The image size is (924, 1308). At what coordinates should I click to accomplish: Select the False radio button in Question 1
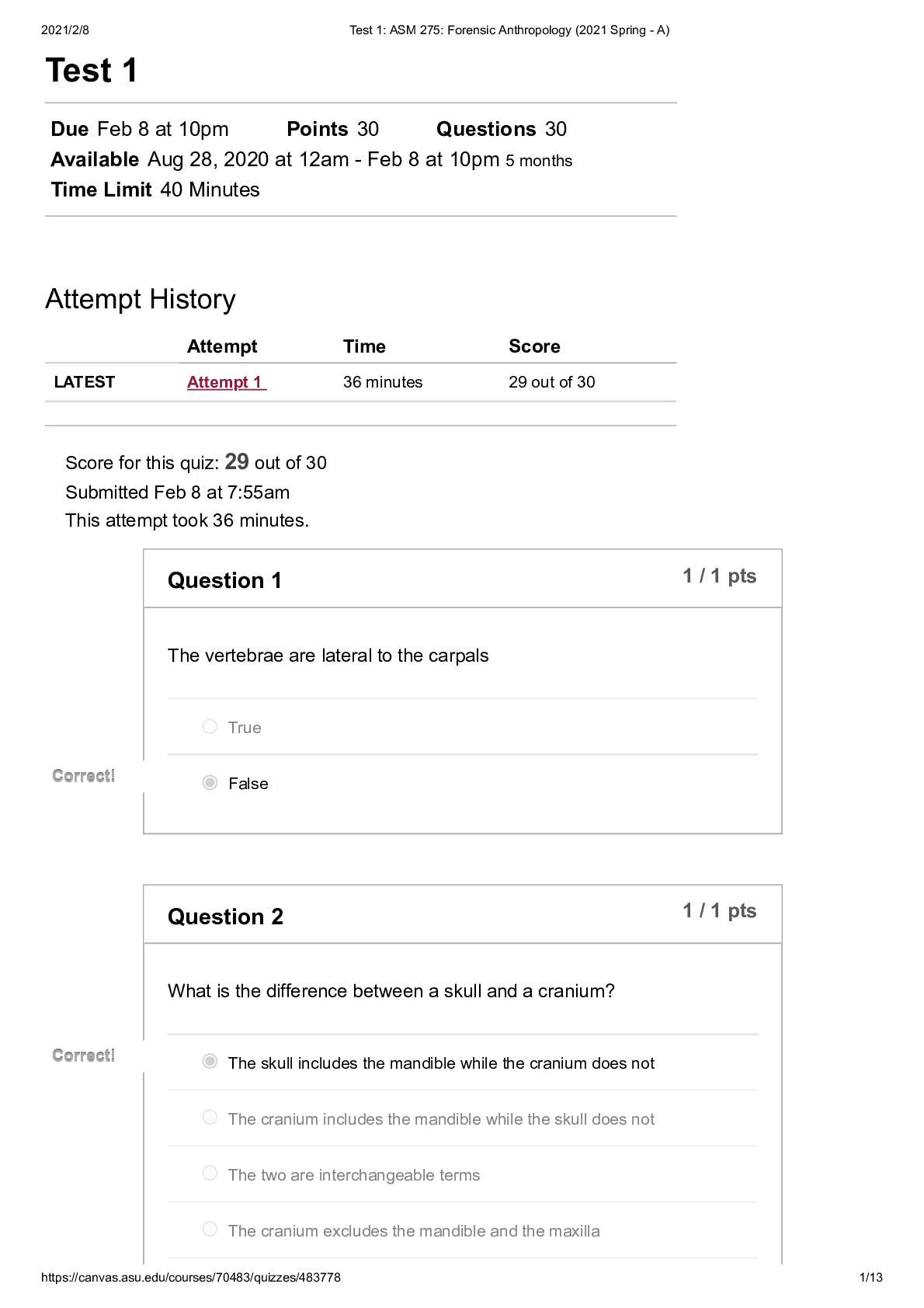tap(210, 783)
